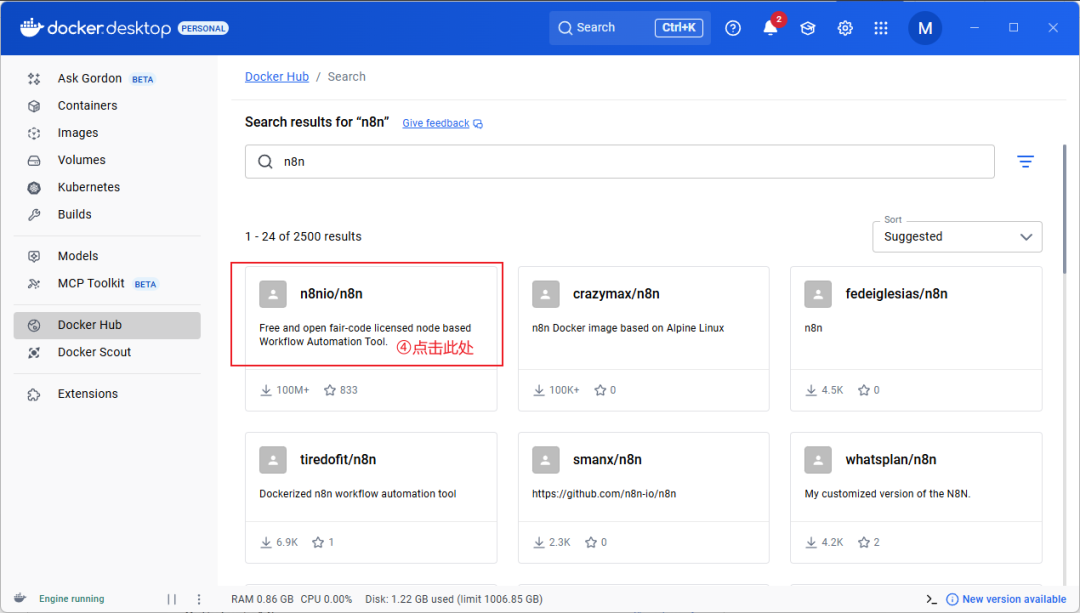Screen dimensions: 1080x613
Task: Click the Disk usage status text
Action: [454, 599]
